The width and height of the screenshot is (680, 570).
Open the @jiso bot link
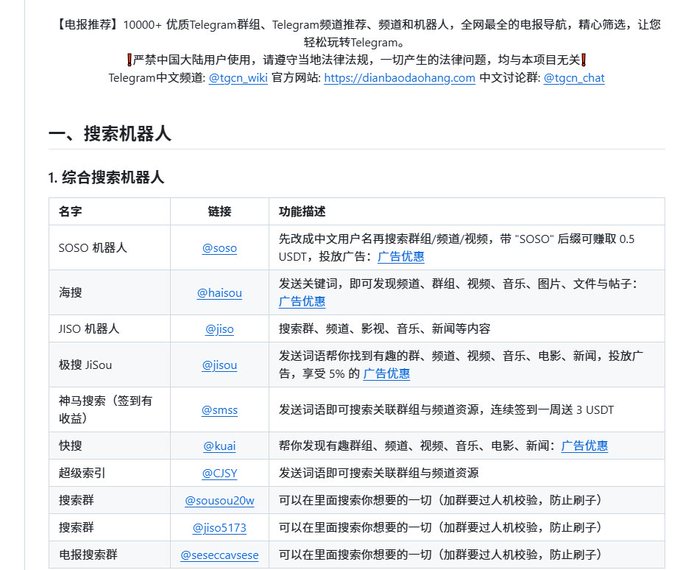coord(219,329)
